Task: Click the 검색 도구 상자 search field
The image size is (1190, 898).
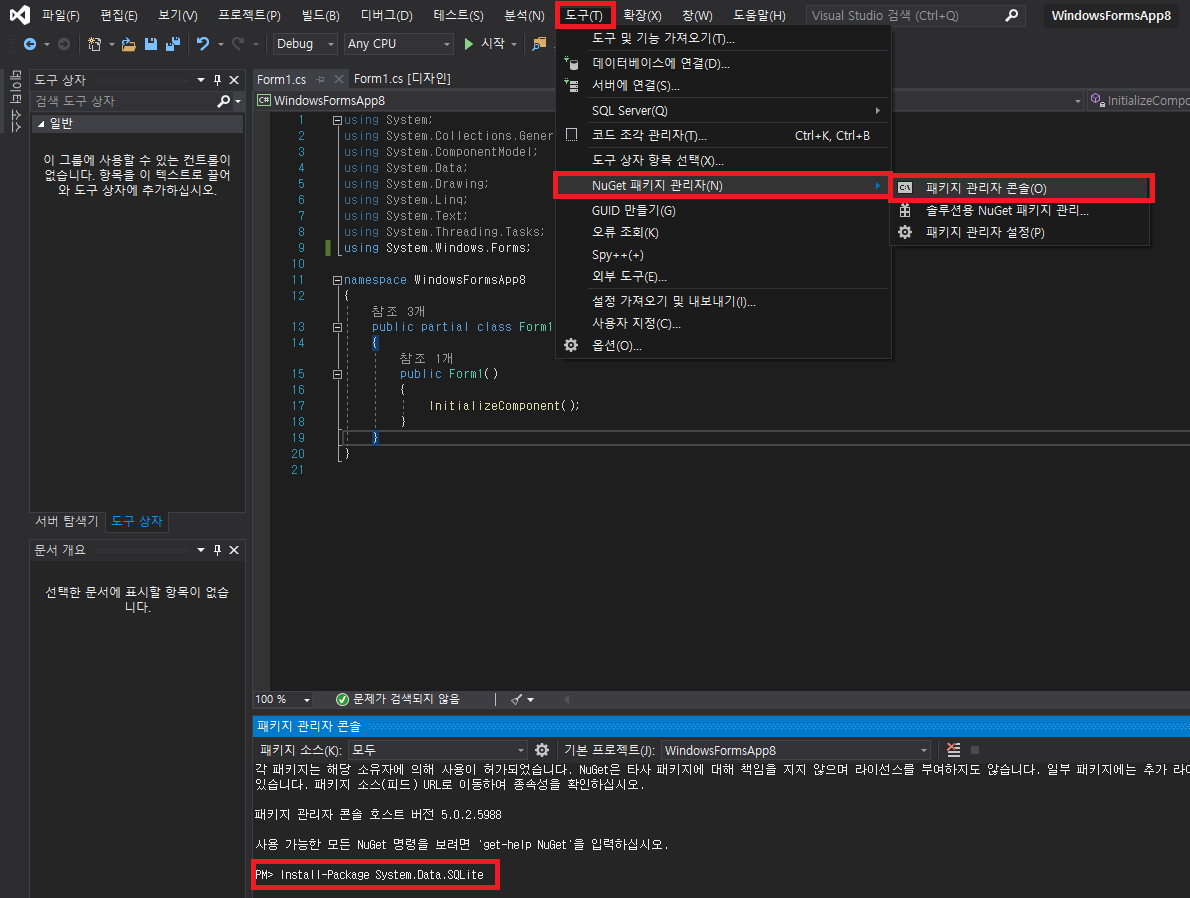Action: coord(125,101)
